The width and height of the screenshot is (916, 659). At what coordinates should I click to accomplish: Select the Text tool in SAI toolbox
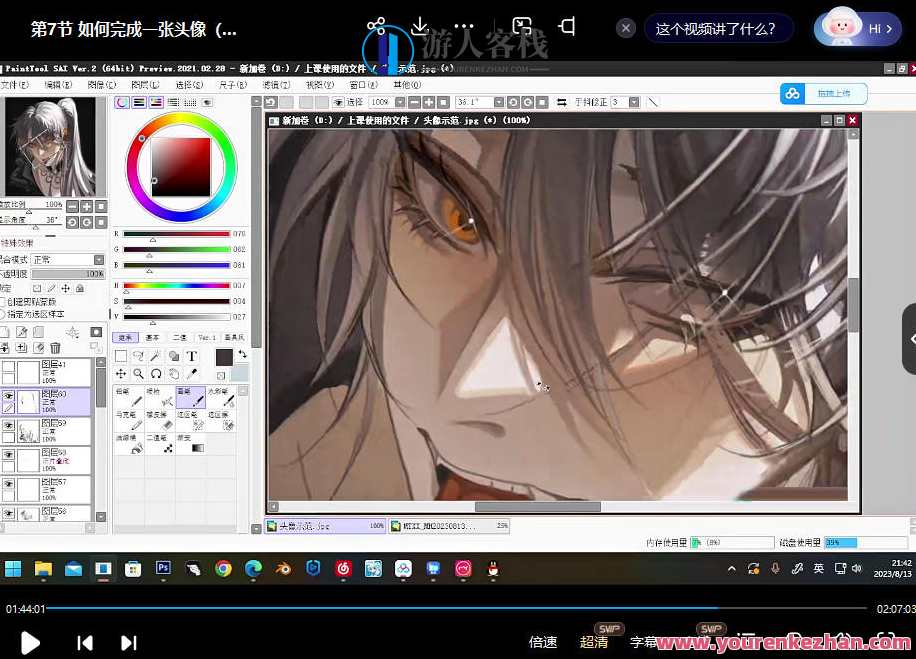pyautogui.click(x=192, y=356)
